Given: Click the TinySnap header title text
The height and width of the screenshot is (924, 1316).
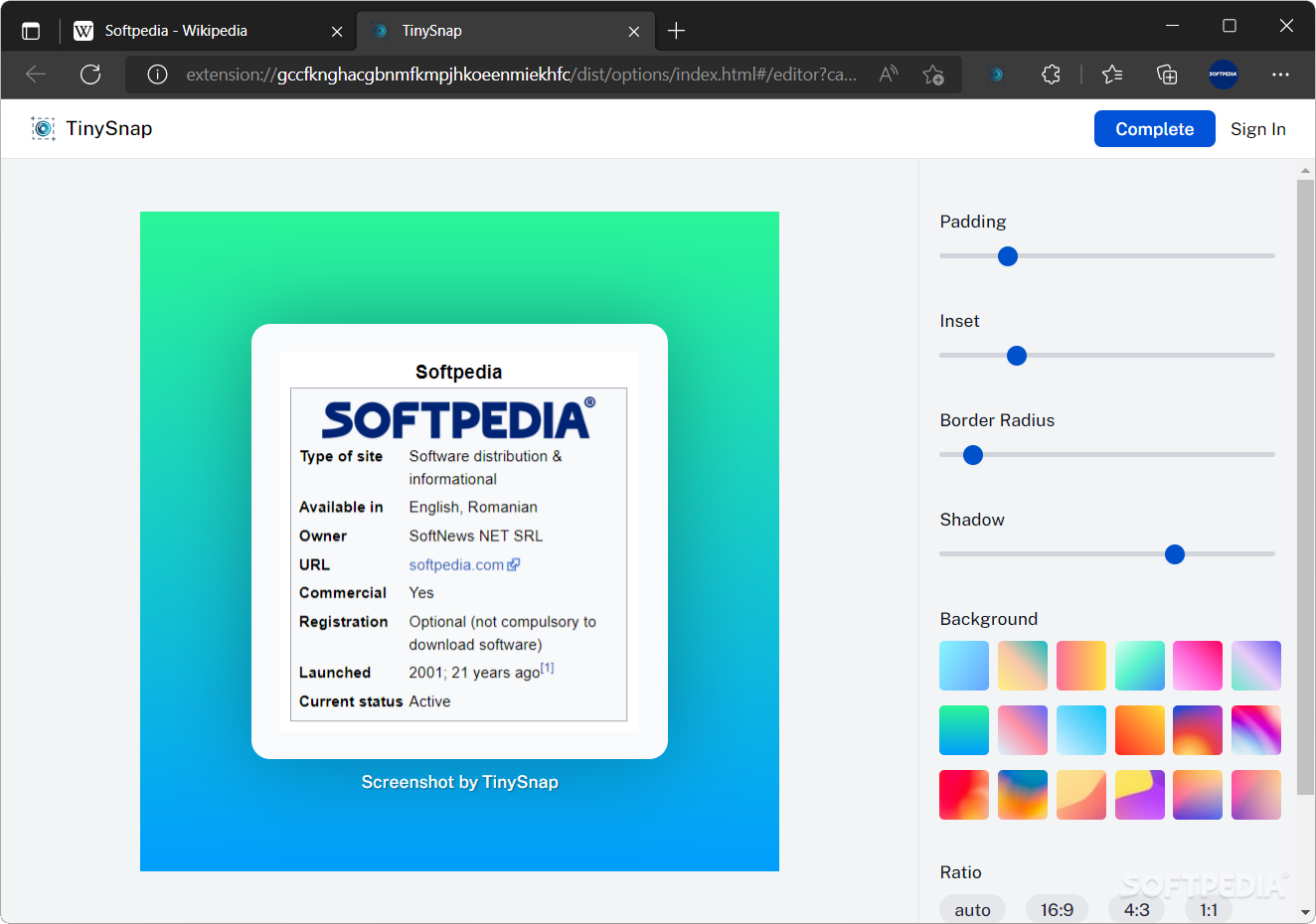Looking at the screenshot, I should click(x=109, y=128).
